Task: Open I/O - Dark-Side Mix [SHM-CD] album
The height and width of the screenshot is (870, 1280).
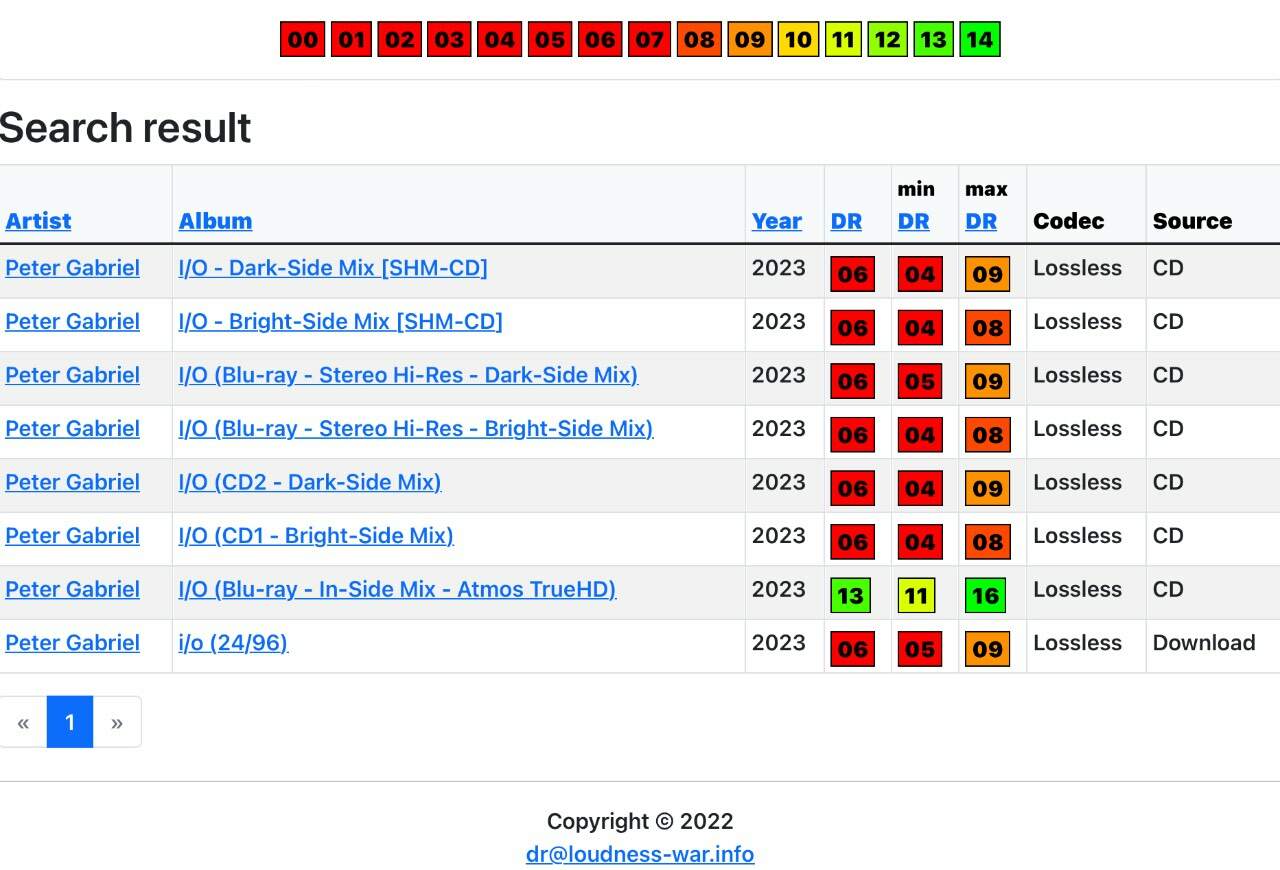Action: 333,268
